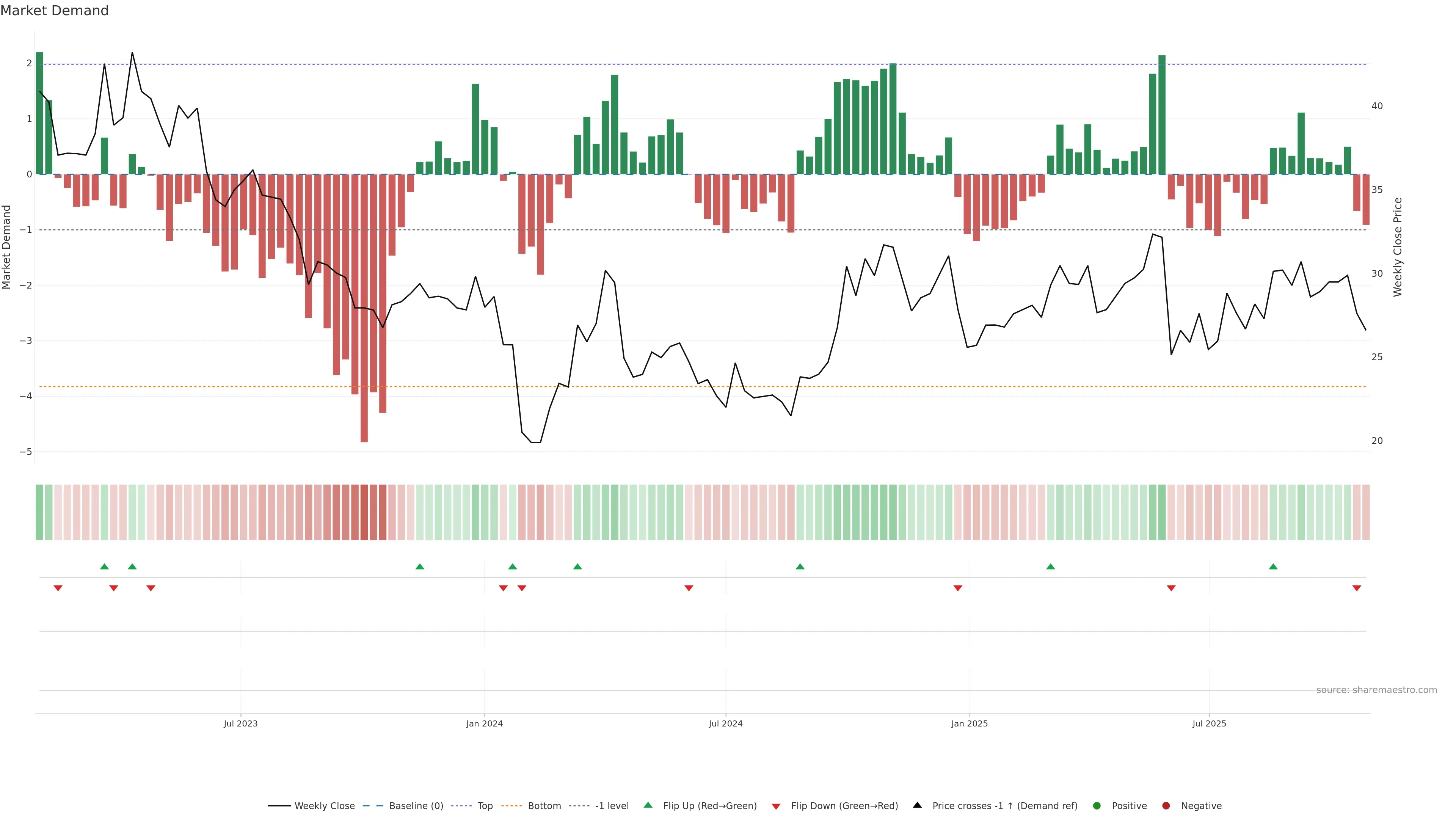The image size is (1456, 819).
Task: Select the first red flip-down triangle marker
Action: [58, 588]
